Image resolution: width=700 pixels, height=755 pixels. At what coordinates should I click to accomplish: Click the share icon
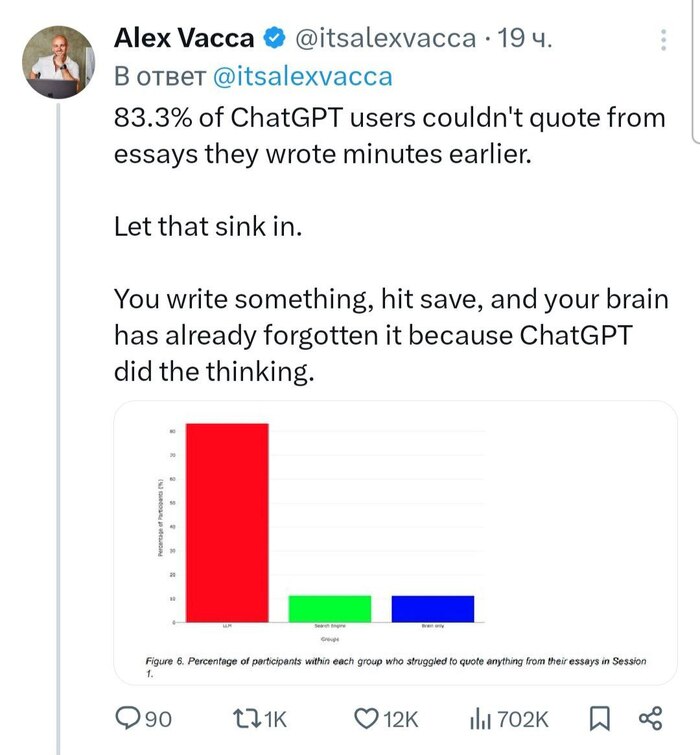tap(650, 717)
